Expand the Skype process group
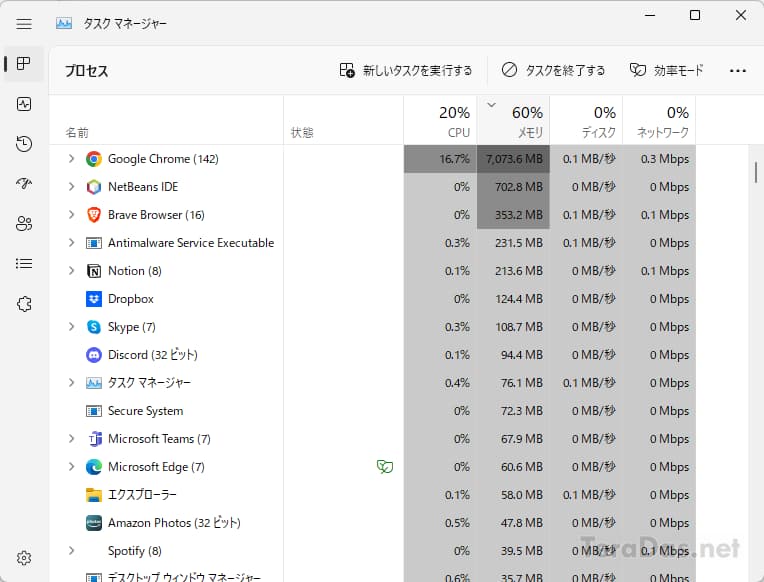The height and width of the screenshot is (582, 764). click(71, 327)
